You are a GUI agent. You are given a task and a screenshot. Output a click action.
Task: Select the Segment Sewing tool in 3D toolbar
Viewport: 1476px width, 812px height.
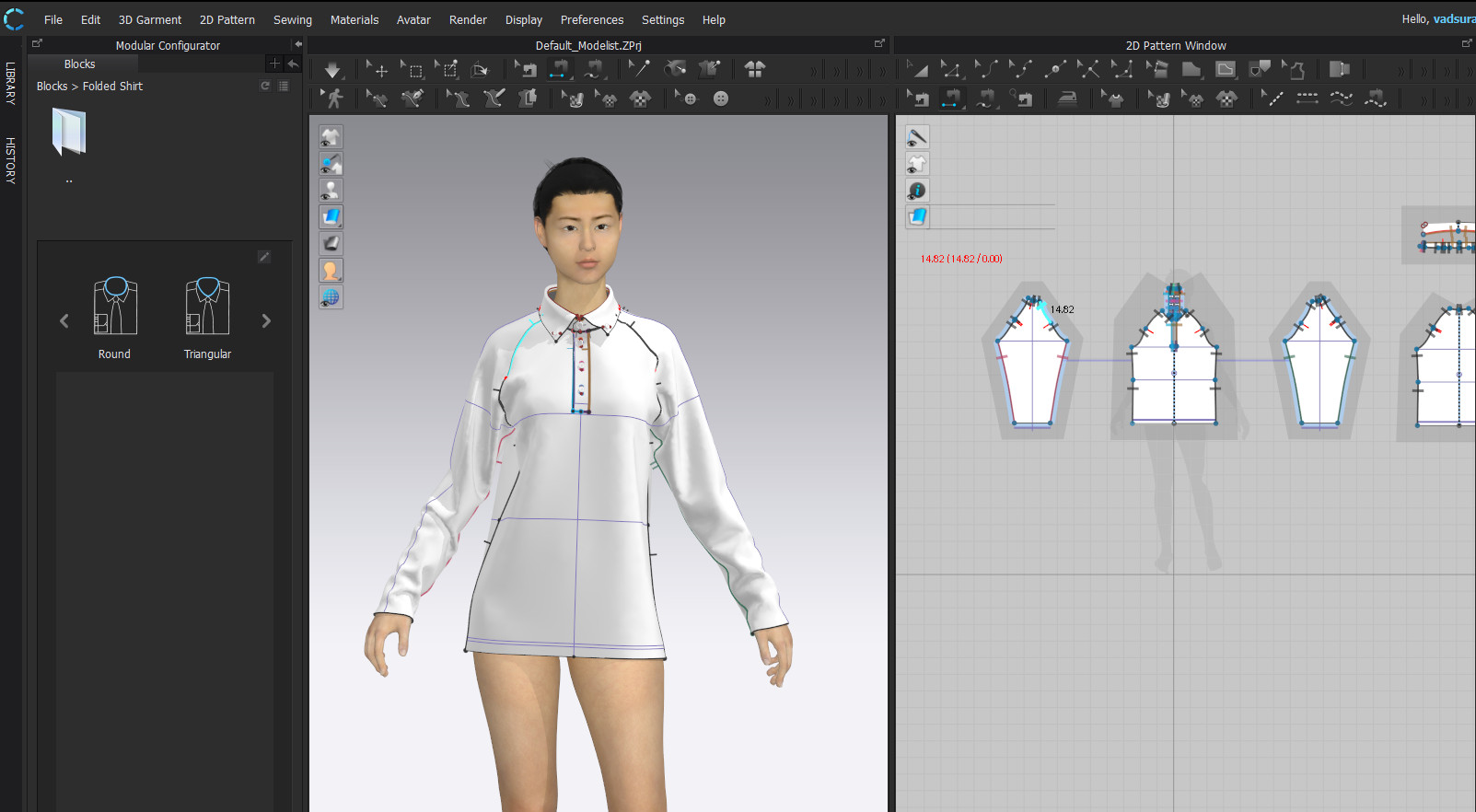[560, 70]
